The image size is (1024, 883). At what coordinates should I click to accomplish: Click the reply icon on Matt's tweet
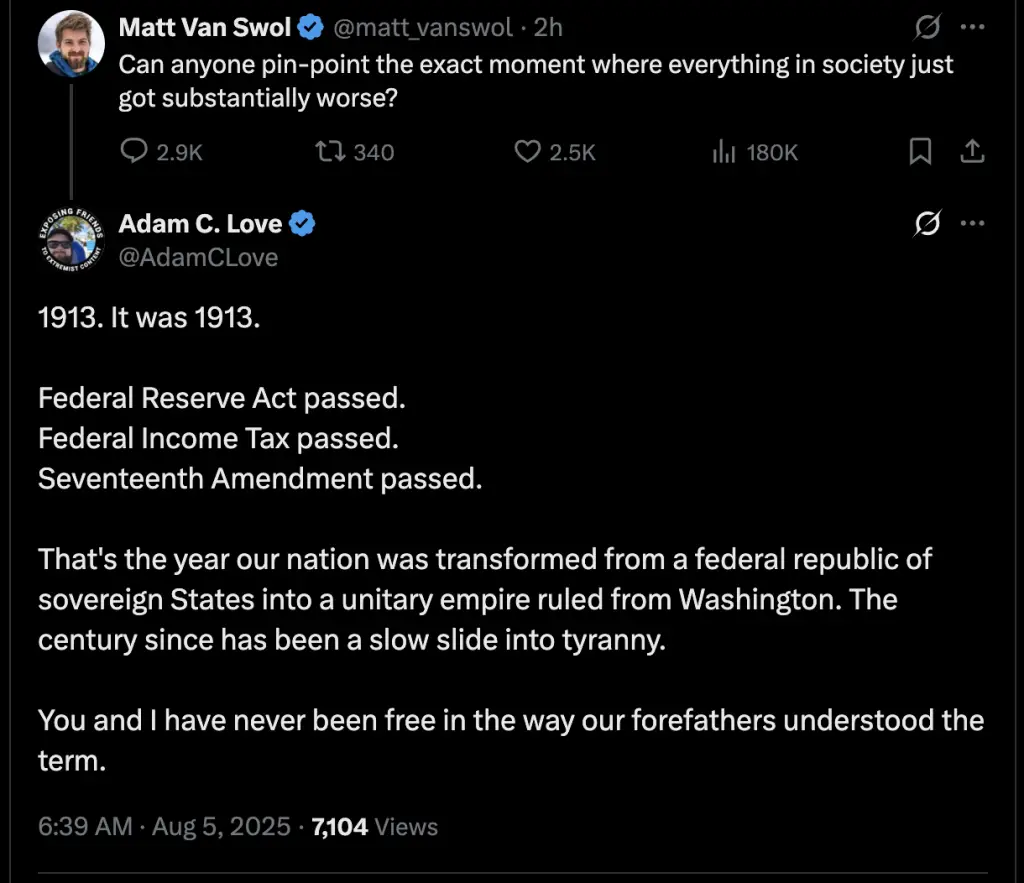(134, 152)
